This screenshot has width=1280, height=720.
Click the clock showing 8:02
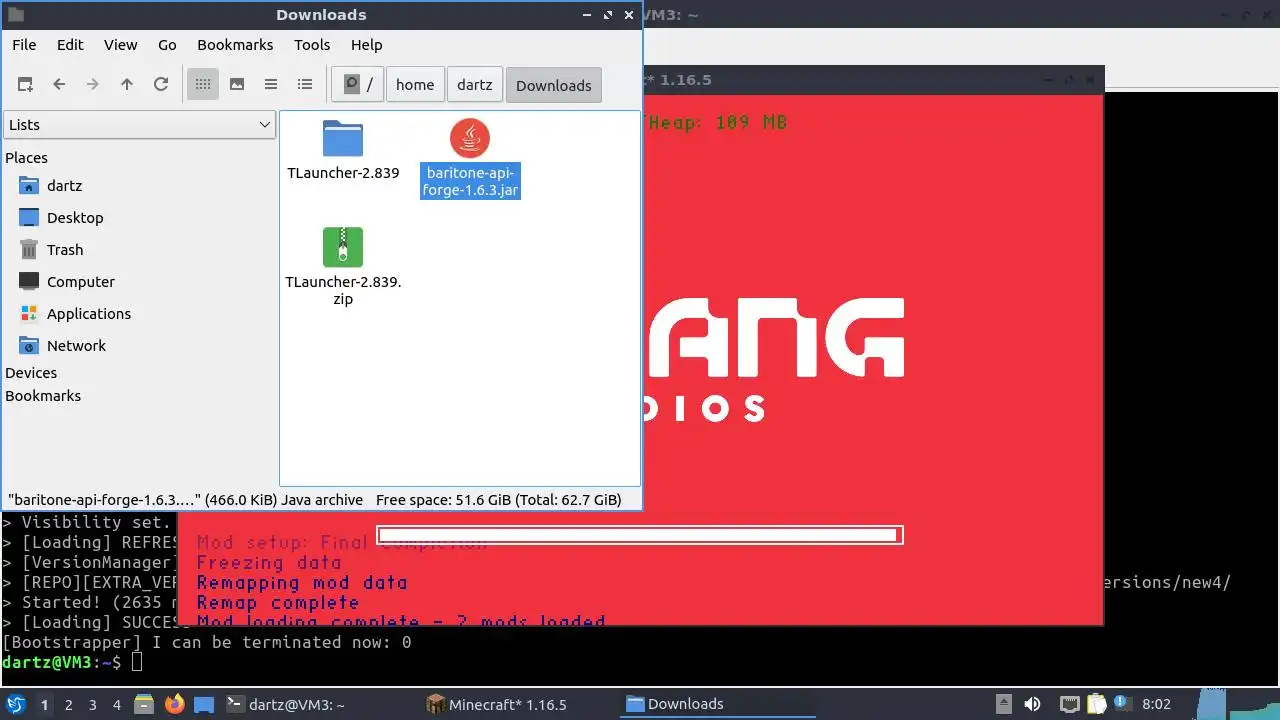click(x=1156, y=704)
